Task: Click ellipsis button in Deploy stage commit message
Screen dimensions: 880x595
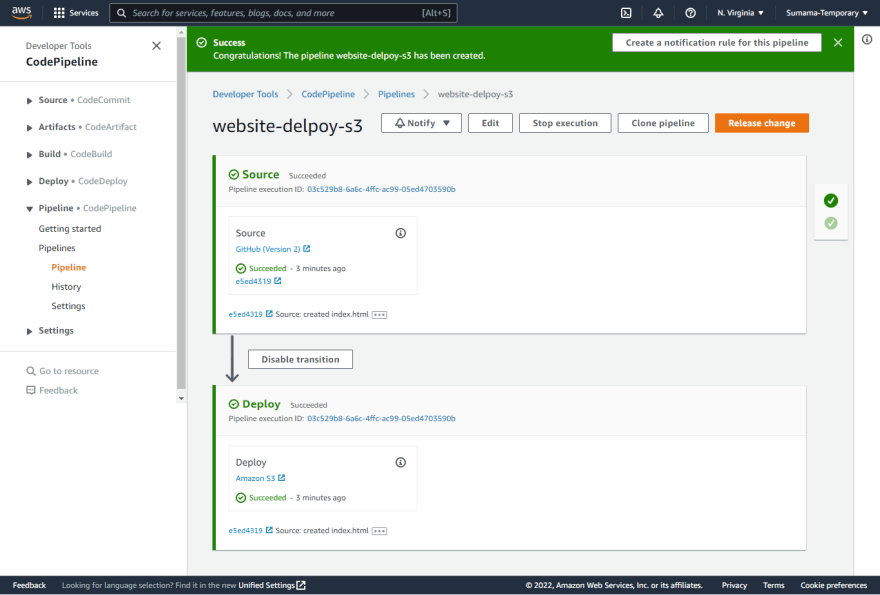Action: (379, 531)
